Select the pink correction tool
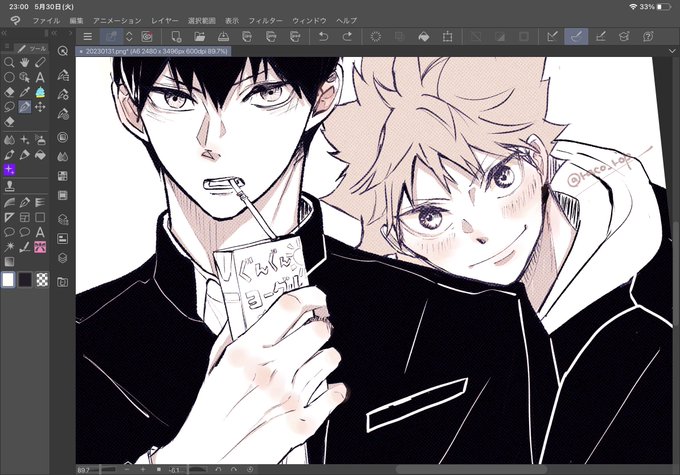Image resolution: width=680 pixels, height=475 pixels. click(40, 247)
